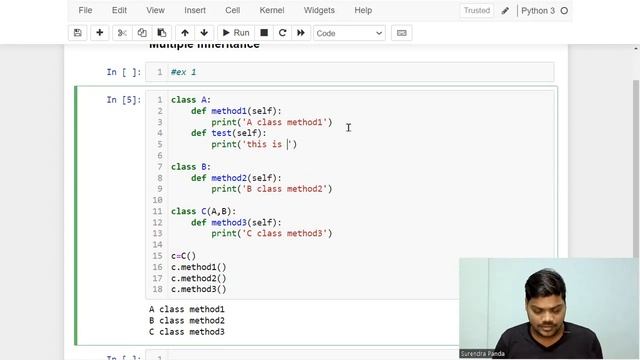The height and width of the screenshot is (360, 640).
Task: Open the View menu
Action: pos(156,10)
